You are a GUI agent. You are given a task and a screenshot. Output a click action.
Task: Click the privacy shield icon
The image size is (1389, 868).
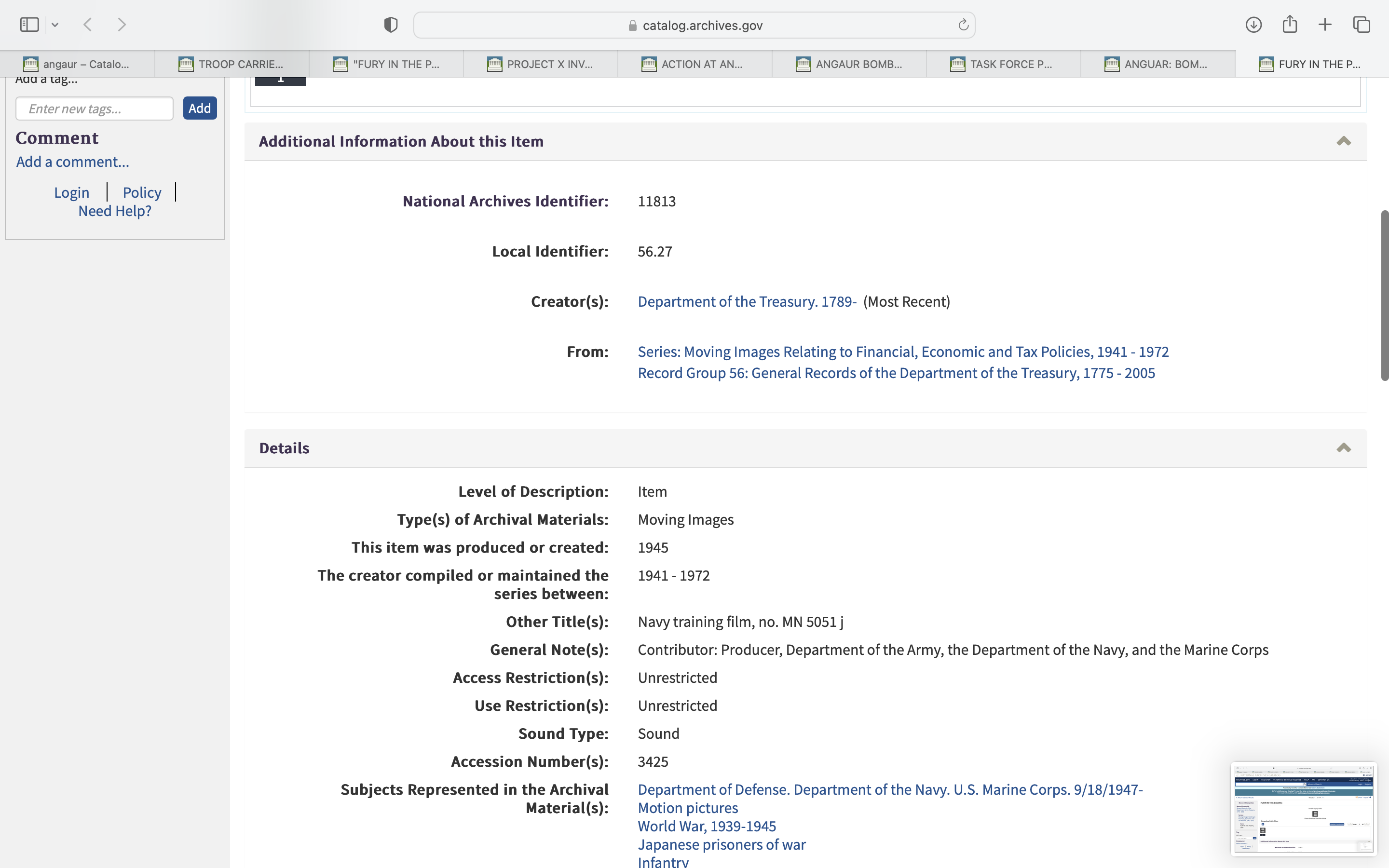(390, 25)
